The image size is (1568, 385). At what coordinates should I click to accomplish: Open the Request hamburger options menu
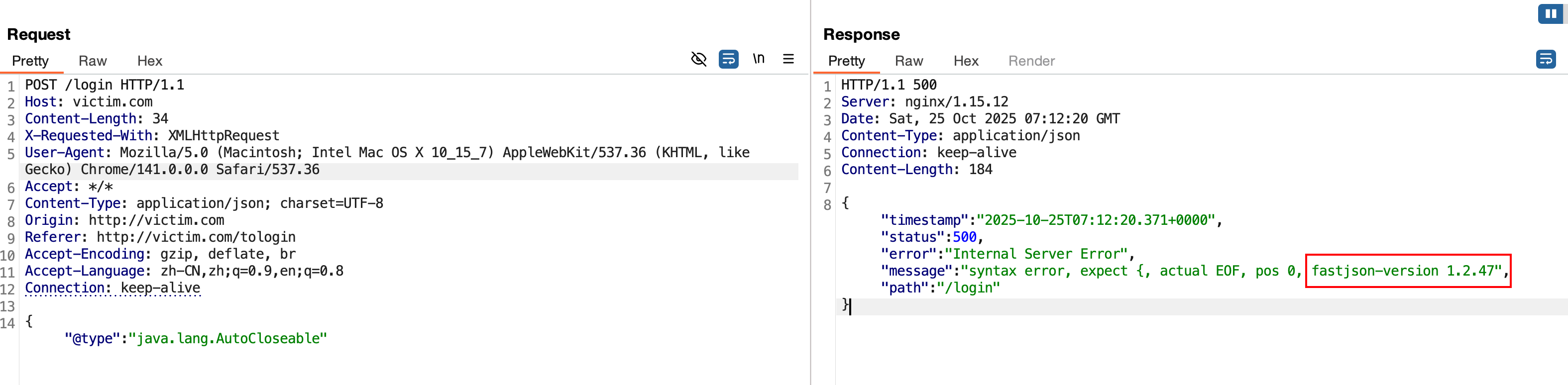pos(787,59)
